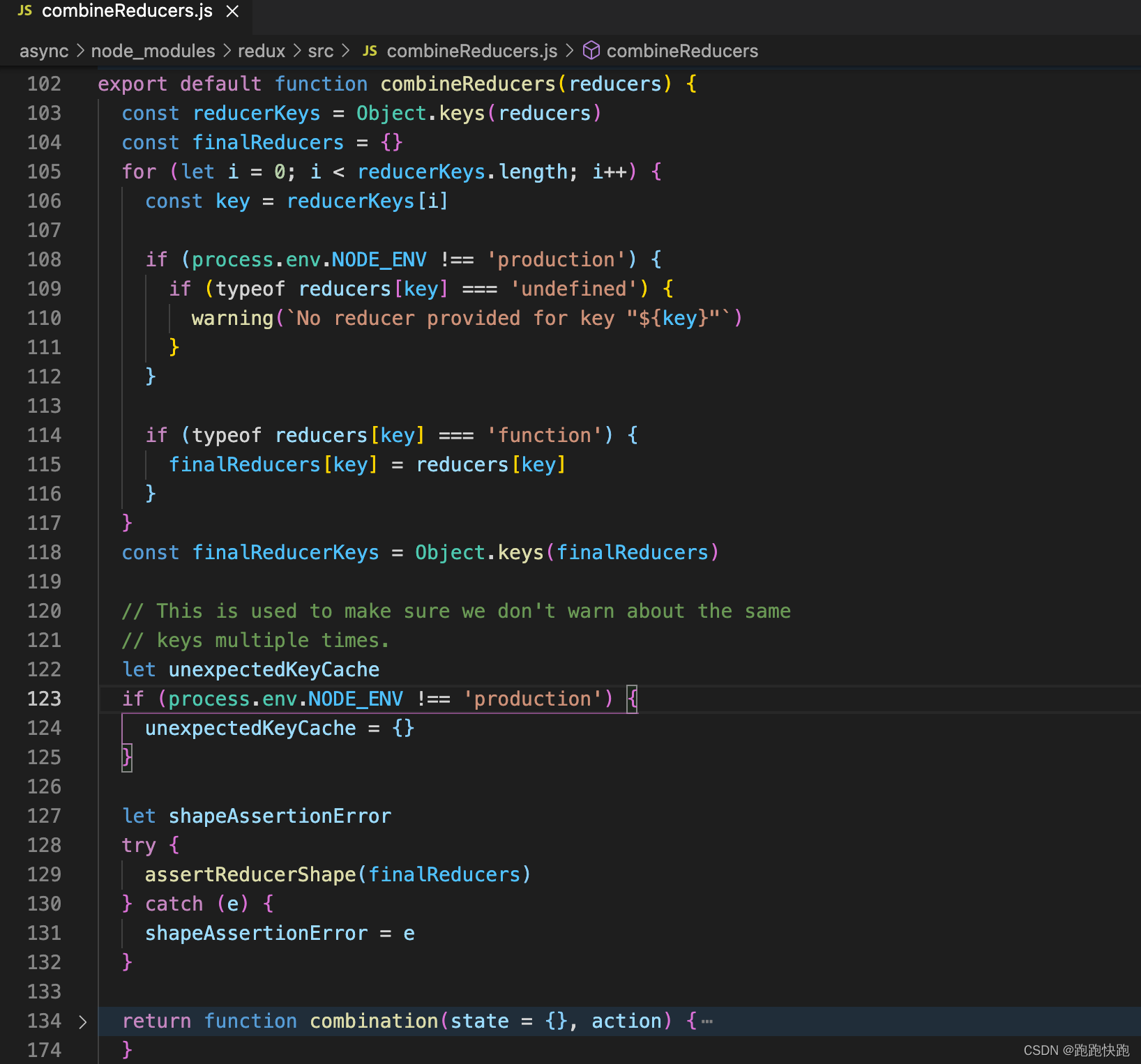Place cursor on the highlighted line 123
1141x1064 pixels.
tap(349, 698)
